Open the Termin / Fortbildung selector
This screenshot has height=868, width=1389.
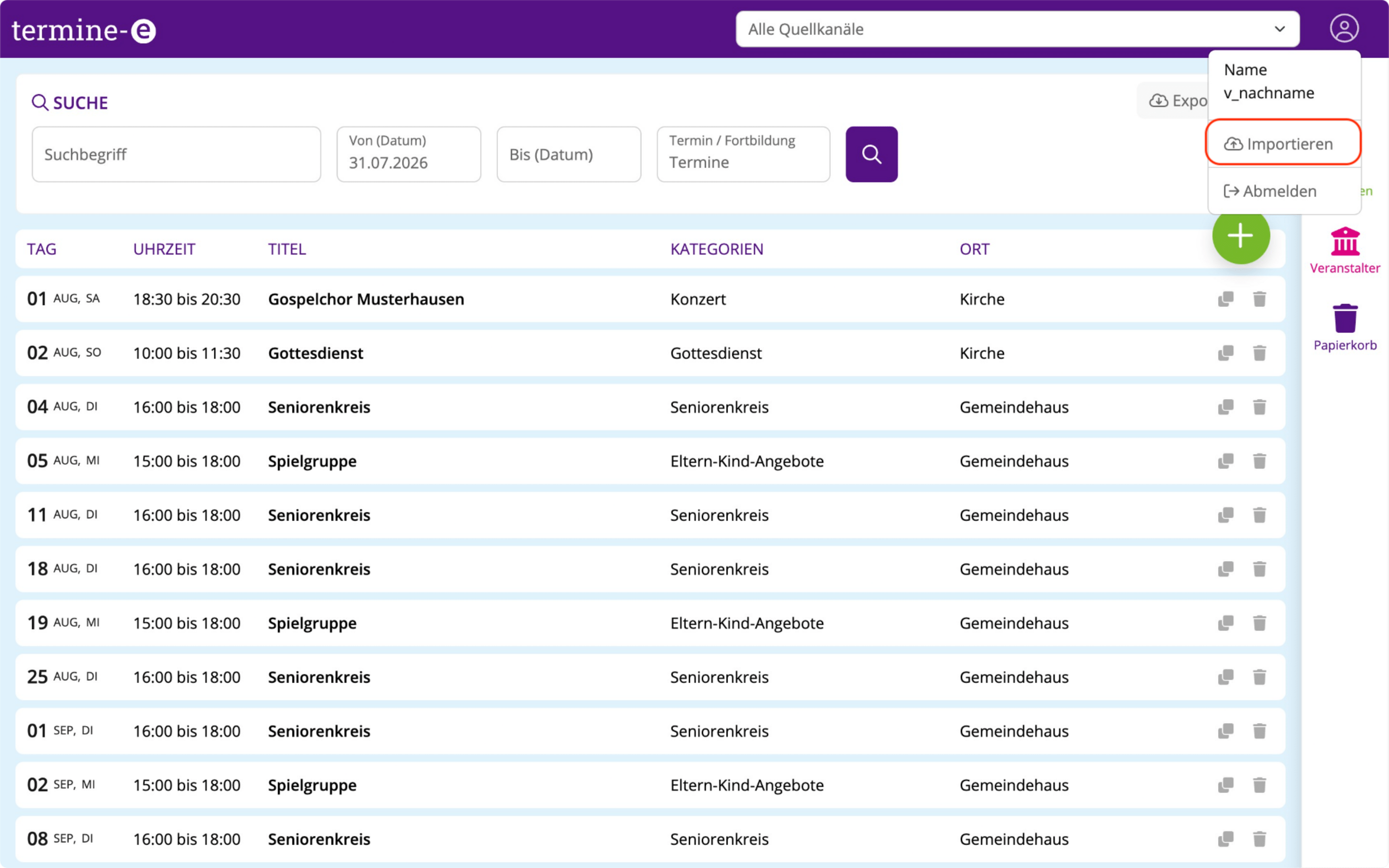(743, 154)
